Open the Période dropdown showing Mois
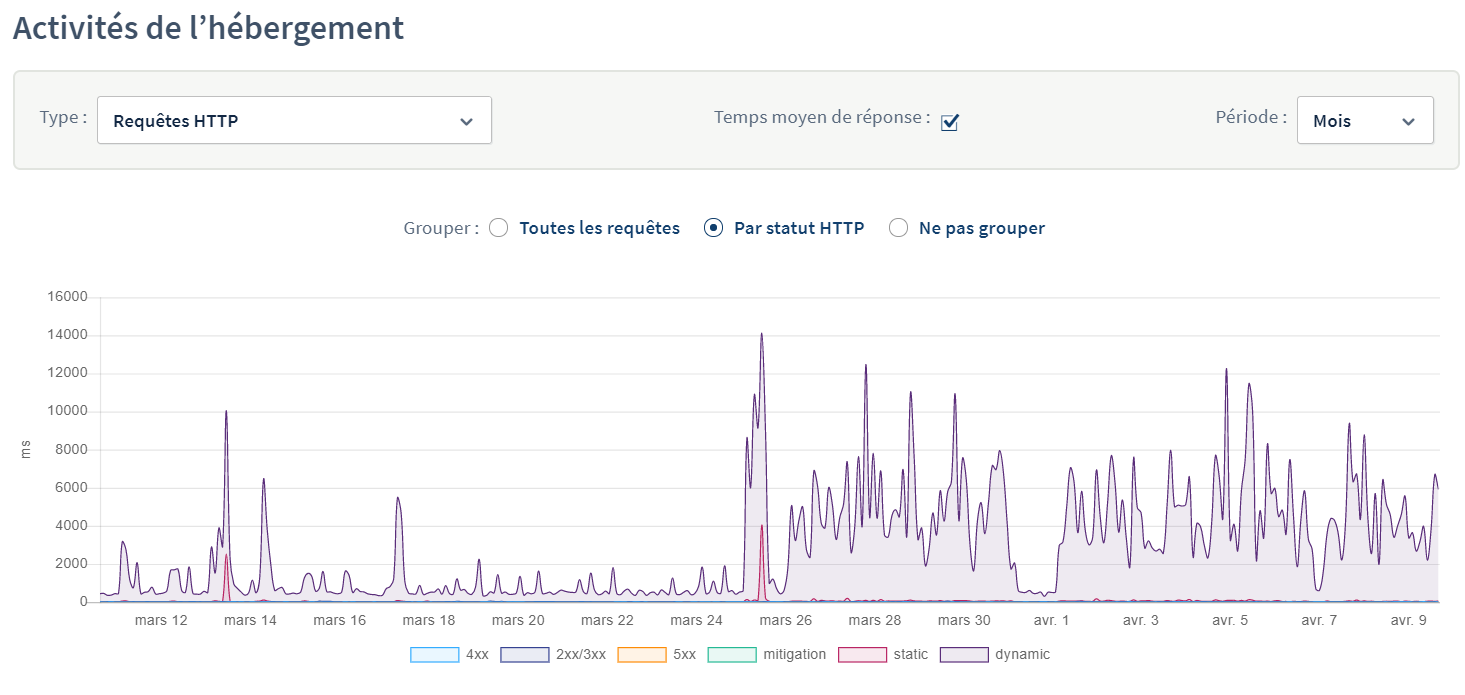This screenshot has width=1465, height=695. [x=1364, y=121]
